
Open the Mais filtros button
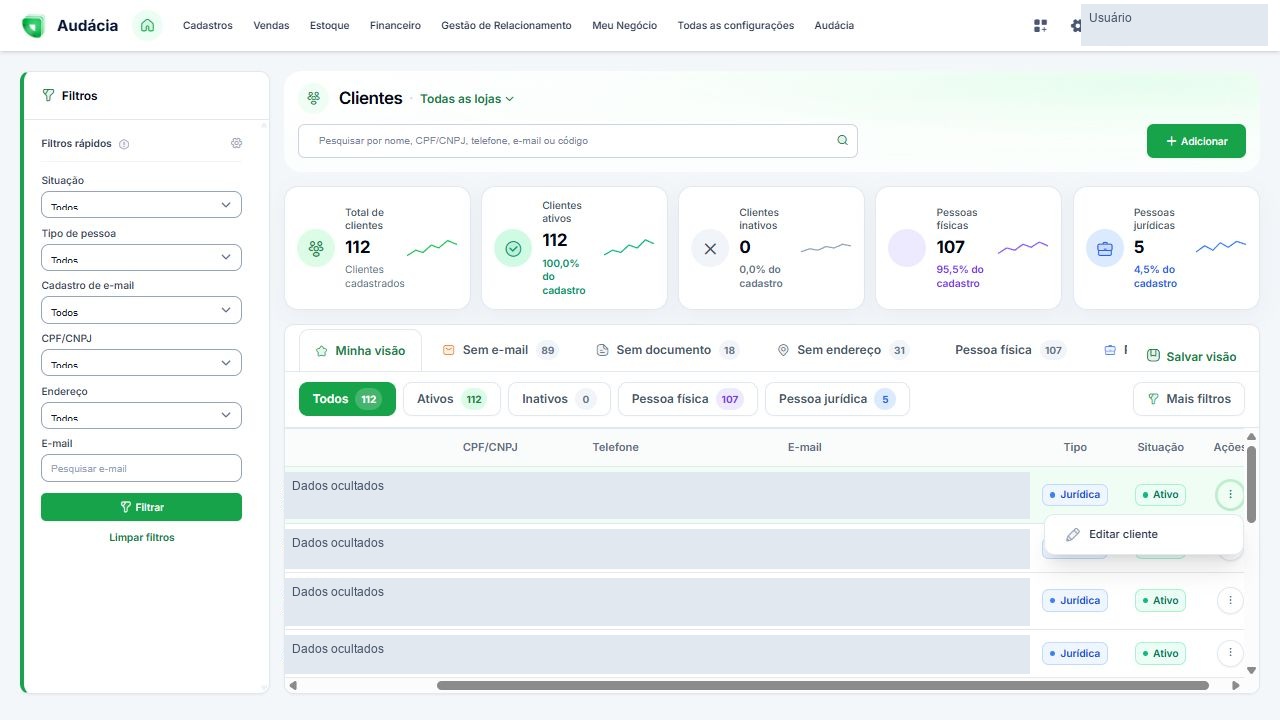pos(1189,399)
